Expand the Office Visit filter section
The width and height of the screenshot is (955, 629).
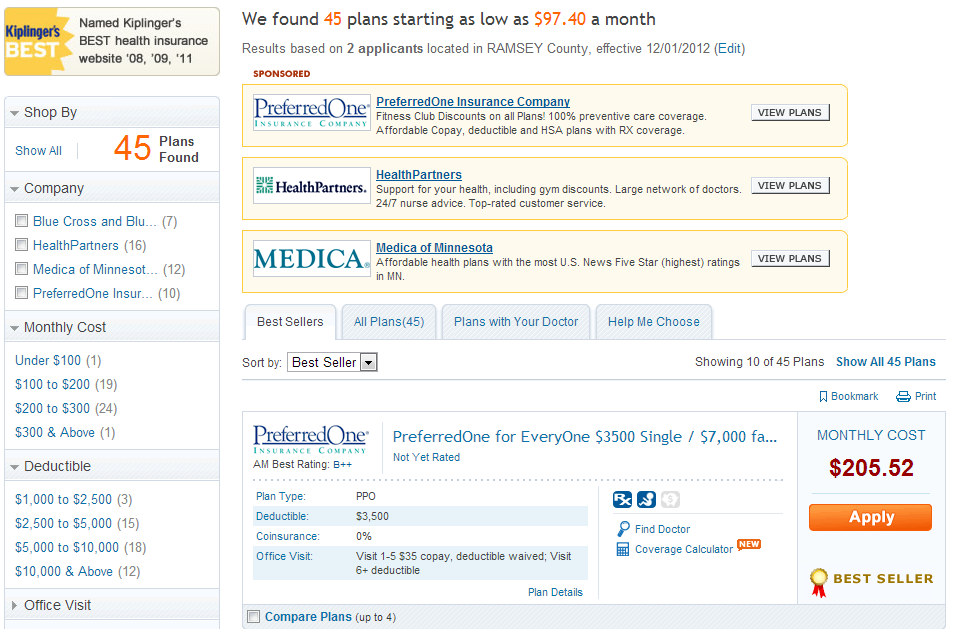[15, 605]
